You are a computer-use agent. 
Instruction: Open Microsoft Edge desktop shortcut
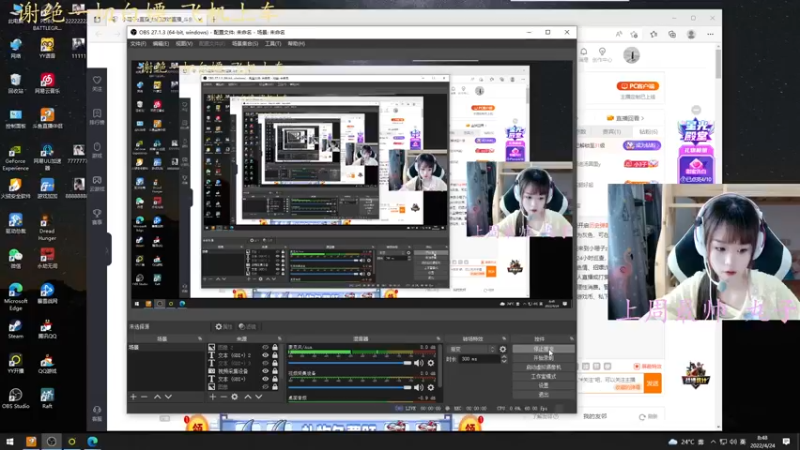15,296
